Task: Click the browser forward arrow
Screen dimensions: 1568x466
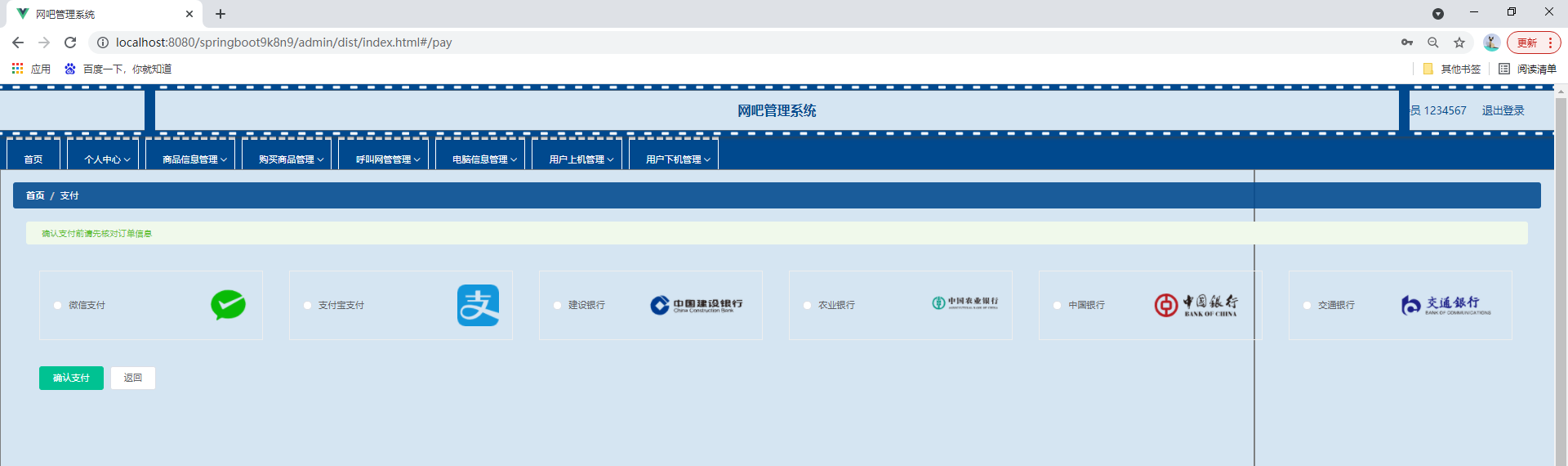Action: (x=44, y=43)
